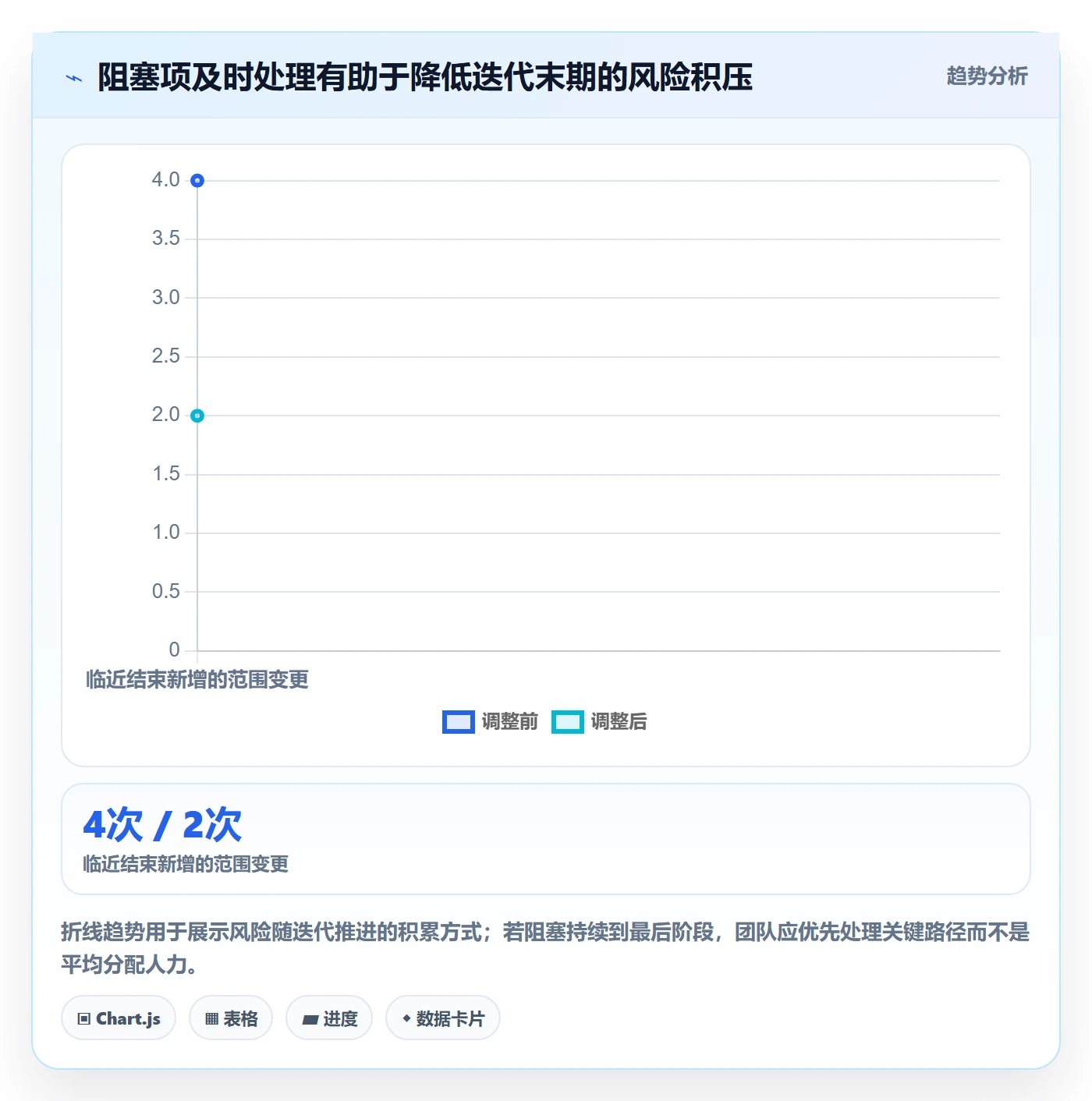This screenshot has height=1101, width=1092.
Task: Click the lightning bolt icon beside the title
Action: [74, 78]
